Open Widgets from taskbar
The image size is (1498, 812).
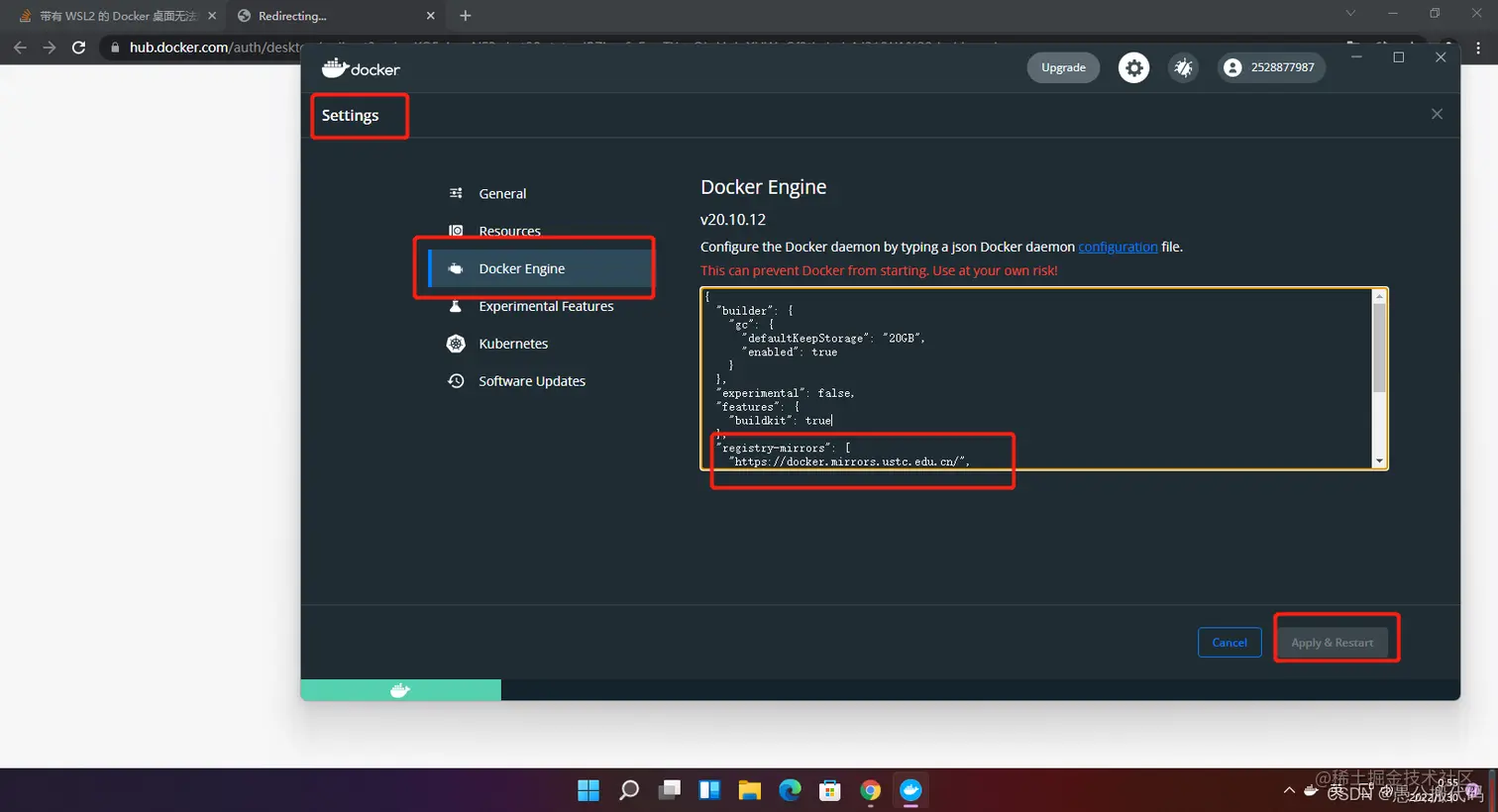709,790
